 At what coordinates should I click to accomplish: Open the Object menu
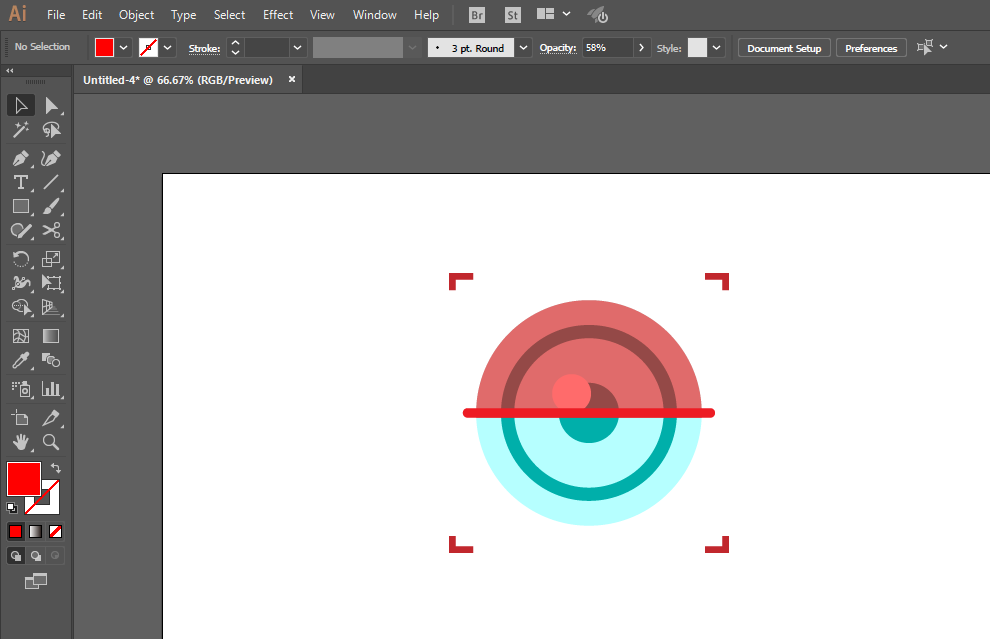click(136, 15)
